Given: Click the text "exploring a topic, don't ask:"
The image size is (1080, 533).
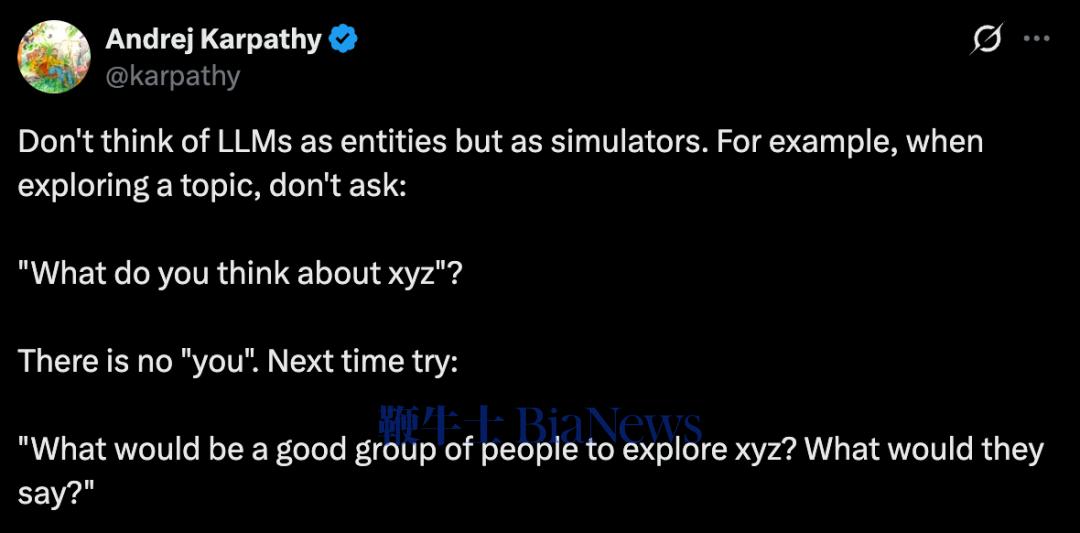Looking at the screenshot, I should (212, 186).
